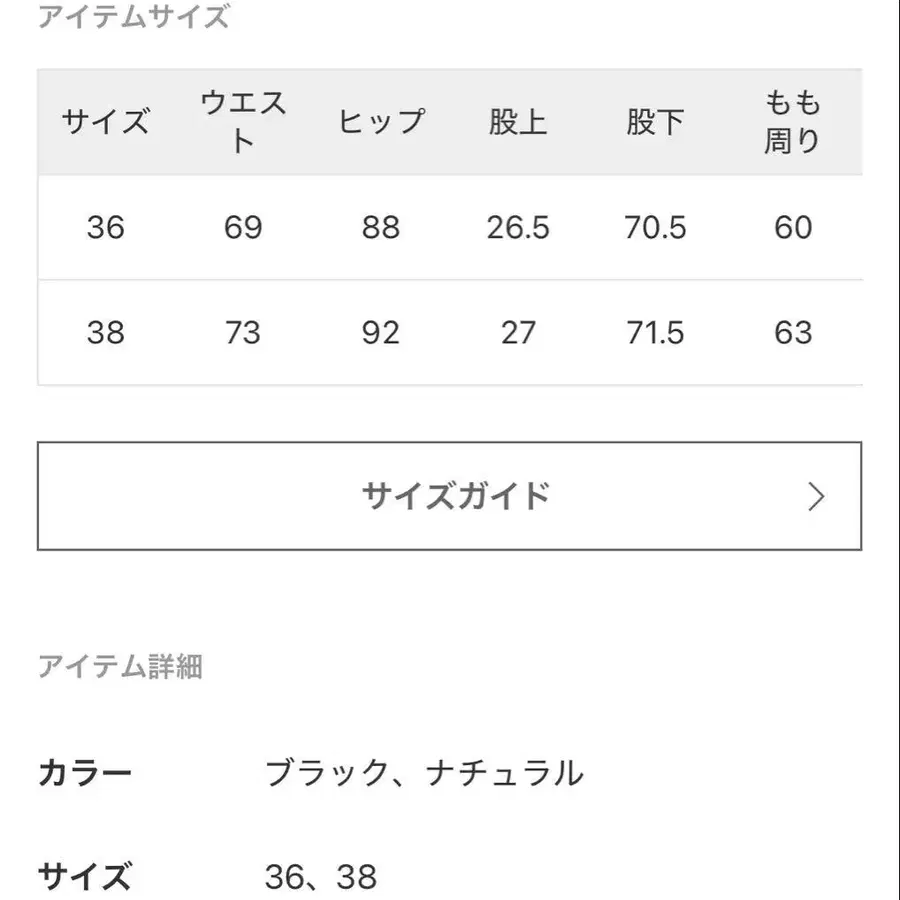Click the waist value 69 for size 36
Viewport: 900px width, 900px height.
tap(240, 228)
